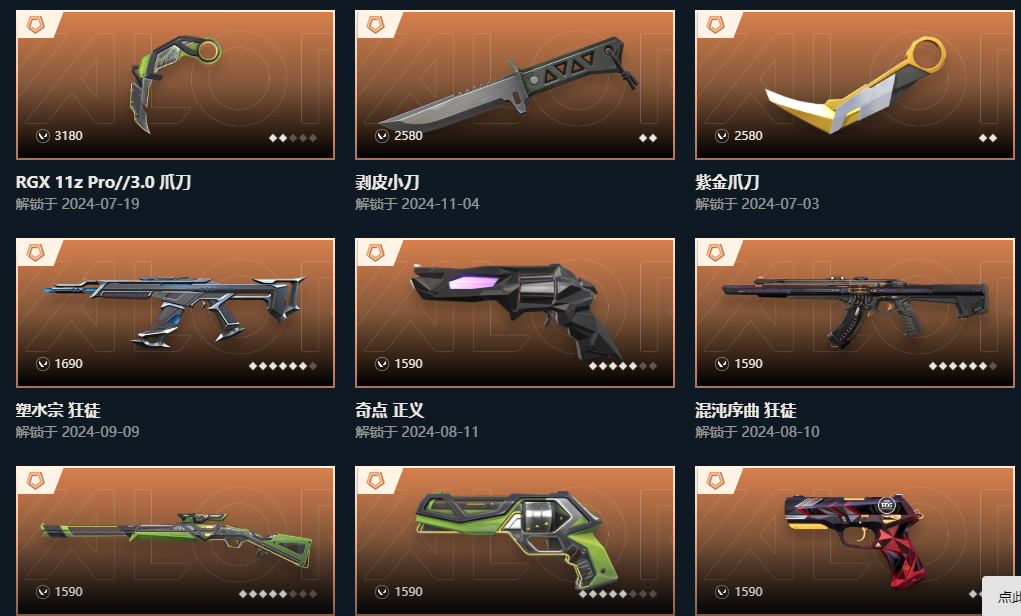Select the 塑水宗 狂徒 rifle skin
1021x616 pixels.
pyautogui.click(x=175, y=313)
